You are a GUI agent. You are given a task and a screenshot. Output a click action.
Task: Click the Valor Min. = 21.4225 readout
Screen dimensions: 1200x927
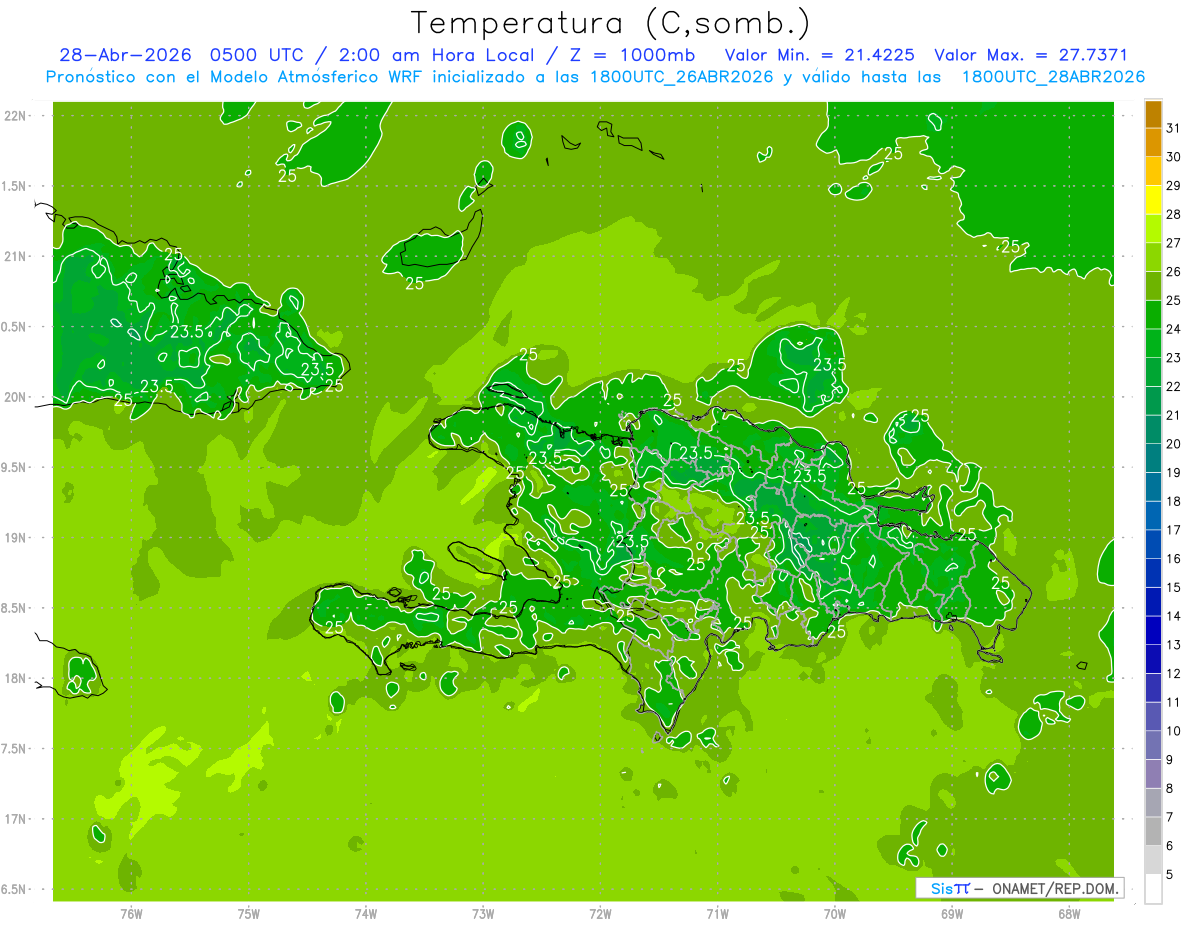coord(819,55)
